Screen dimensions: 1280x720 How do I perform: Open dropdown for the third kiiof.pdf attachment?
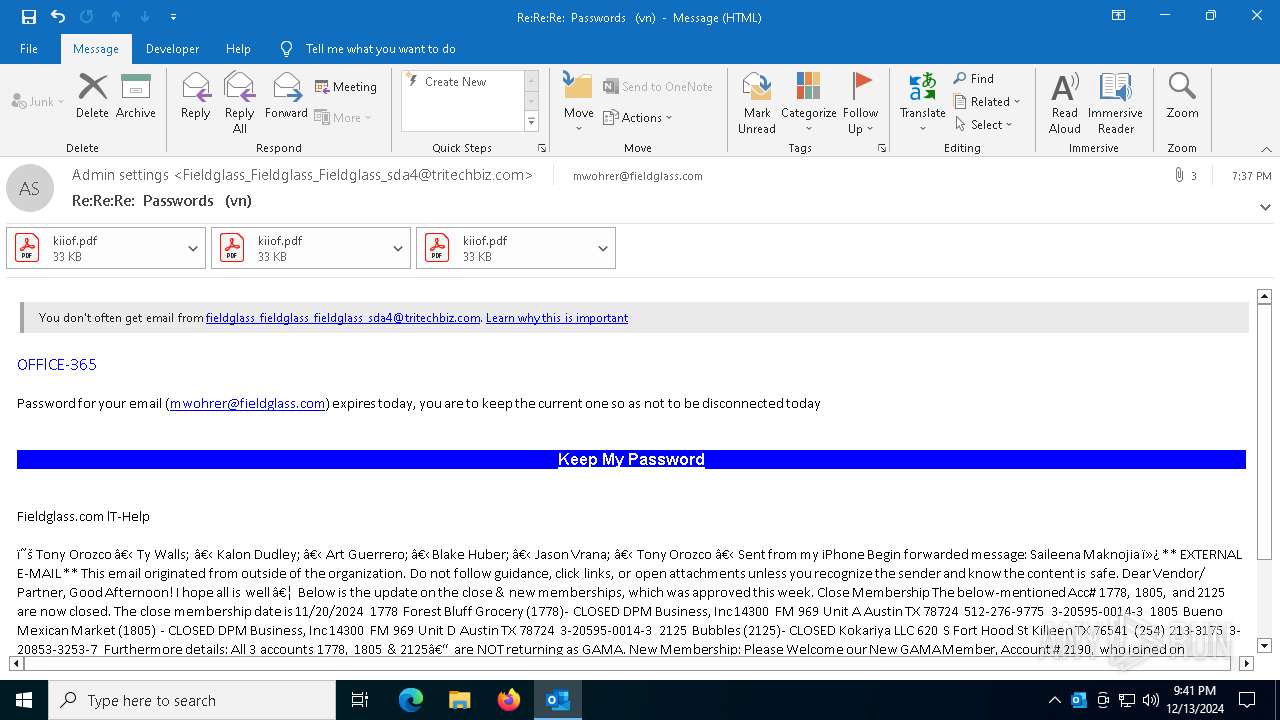click(603, 249)
